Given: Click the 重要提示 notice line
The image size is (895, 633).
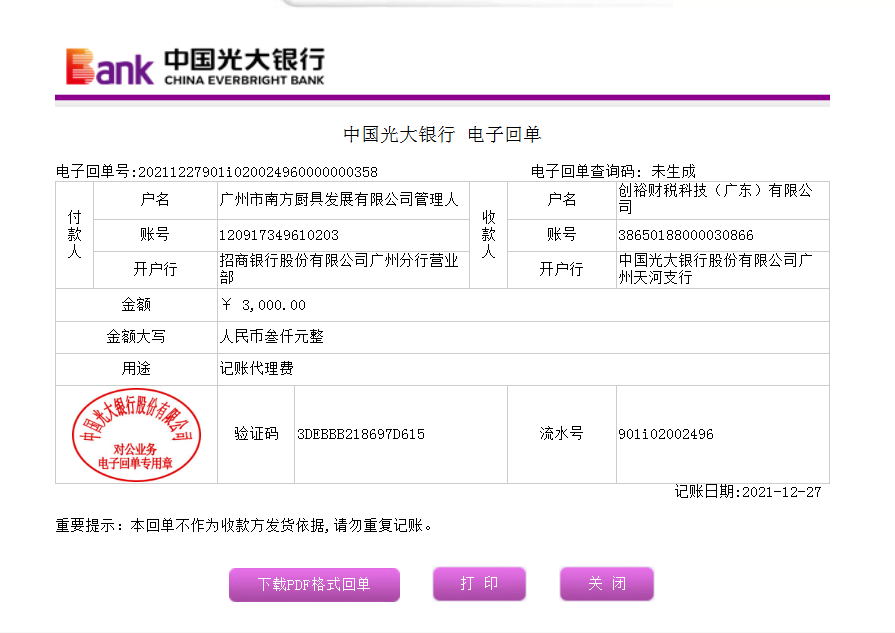Looking at the screenshot, I should pyautogui.click(x=244, y=526).
